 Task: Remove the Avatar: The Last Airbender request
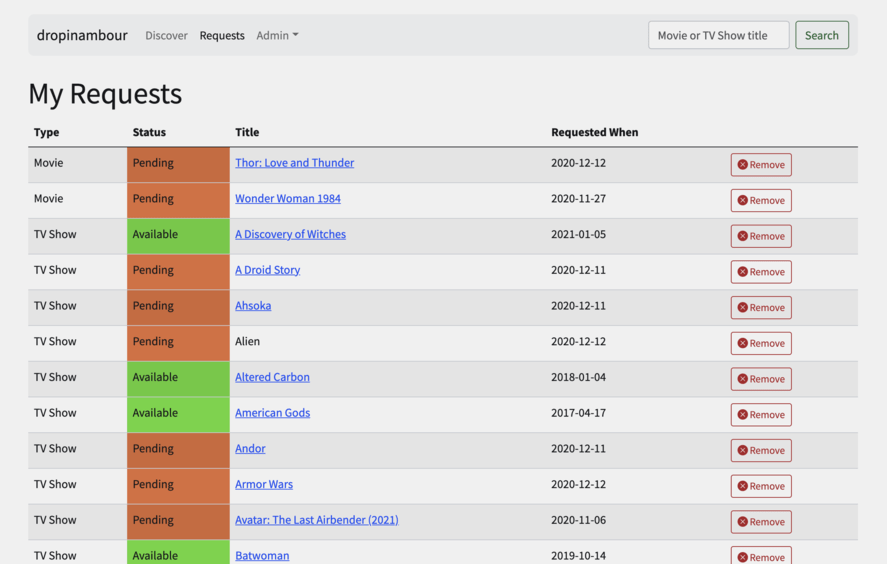point(761,522)
